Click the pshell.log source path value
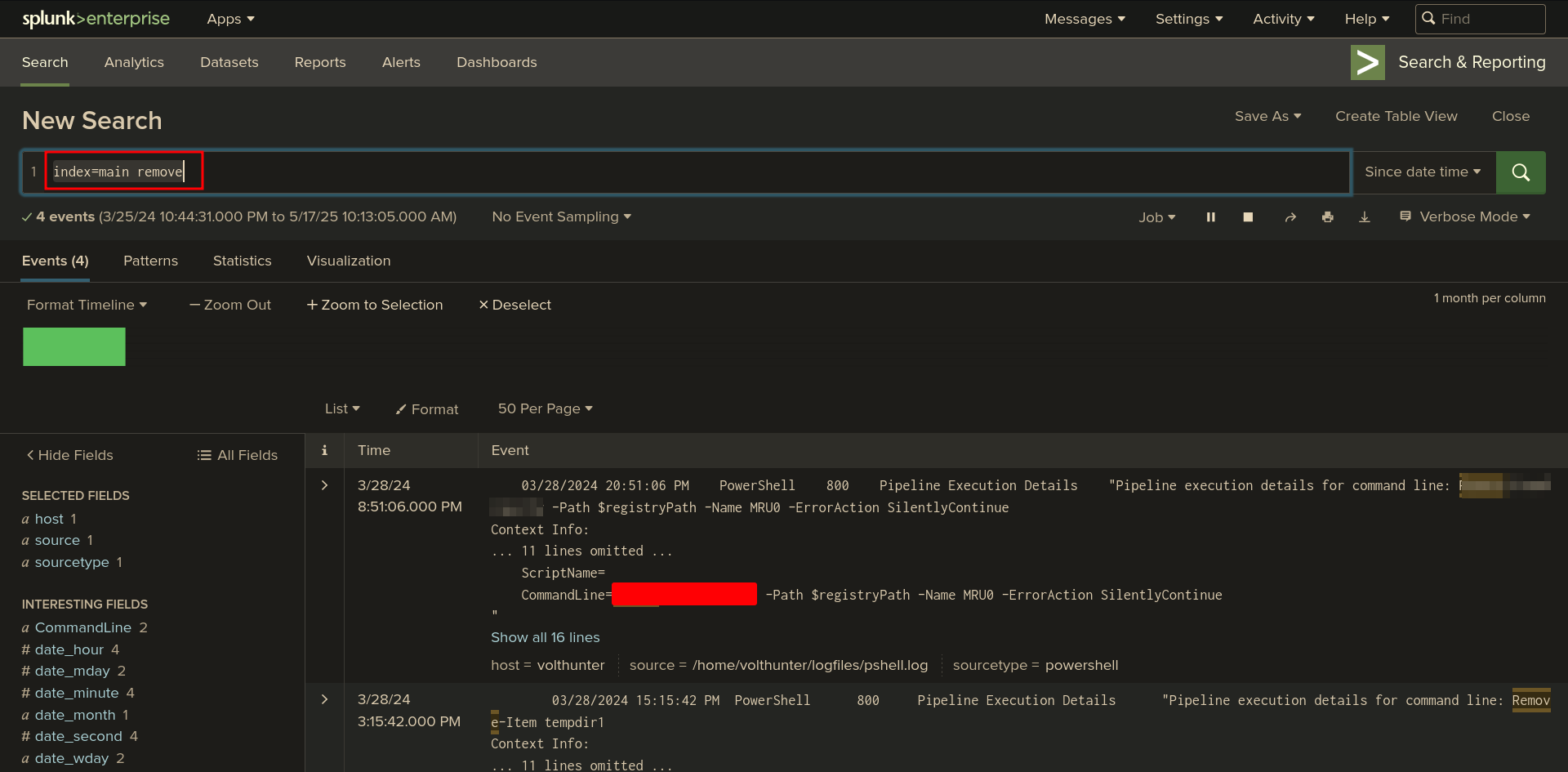1568x772 pixels. 810,665
